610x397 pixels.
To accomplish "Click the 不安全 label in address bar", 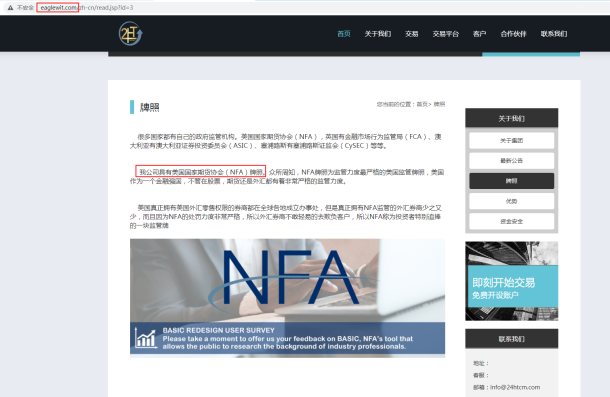I will (x=25, y=7).
